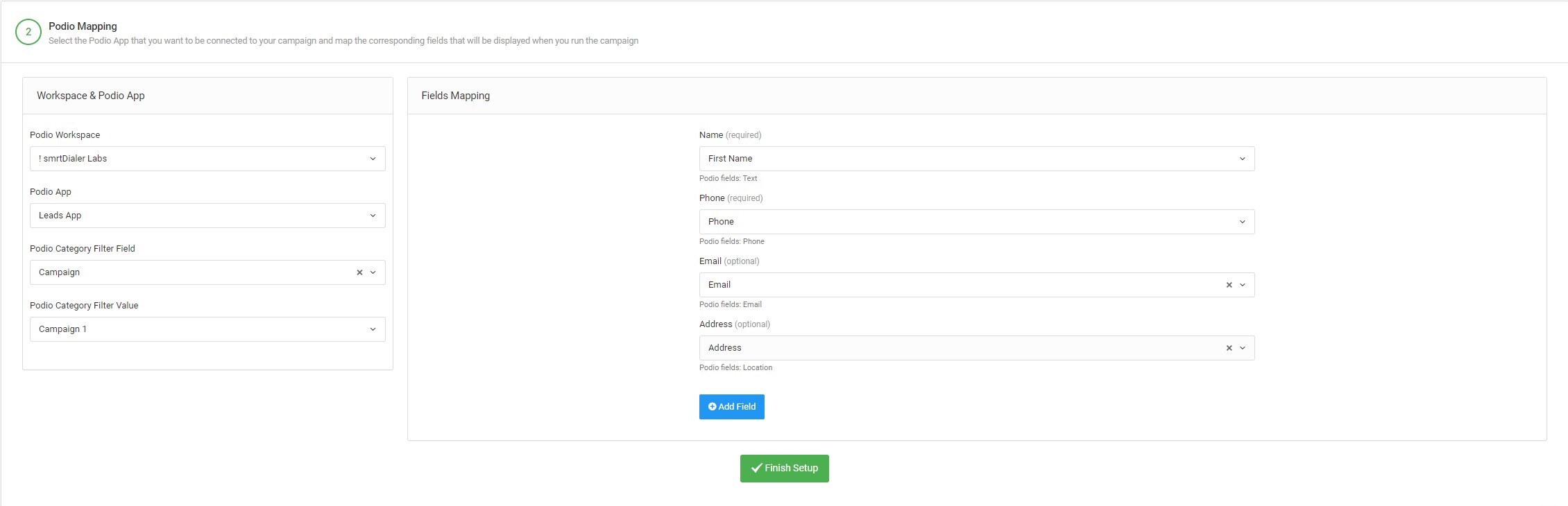Expand Email mapping dropdown arrow

tap(1243, 285)
